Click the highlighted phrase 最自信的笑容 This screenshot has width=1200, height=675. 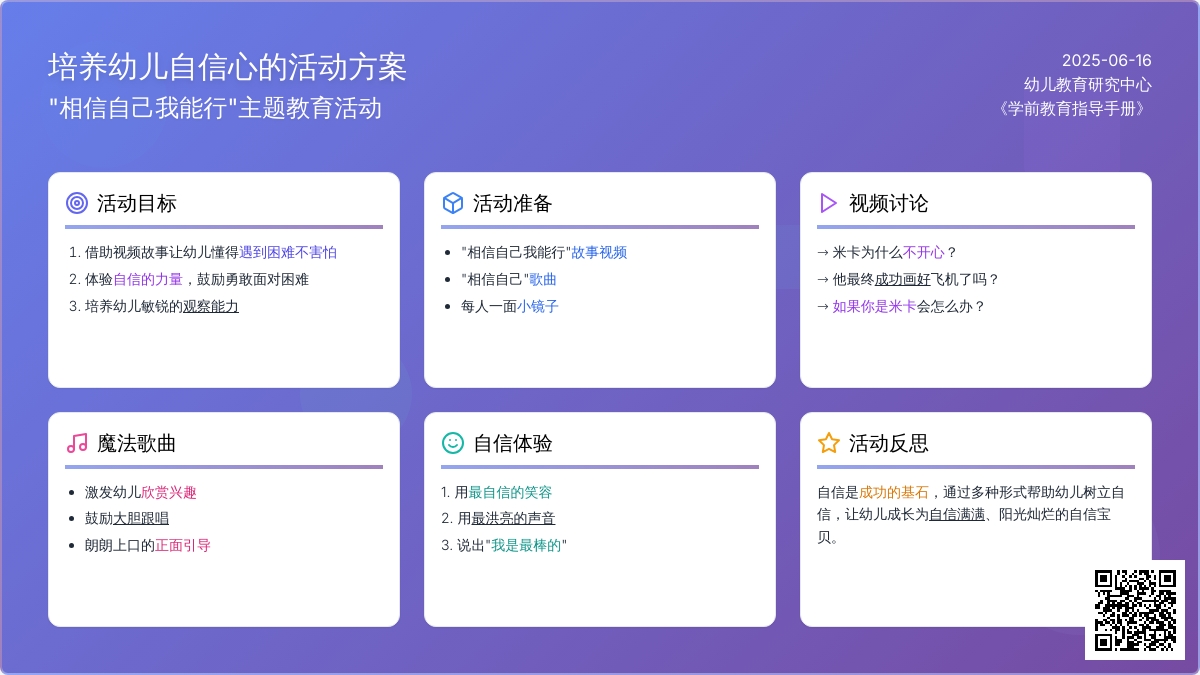coord(510,492)
